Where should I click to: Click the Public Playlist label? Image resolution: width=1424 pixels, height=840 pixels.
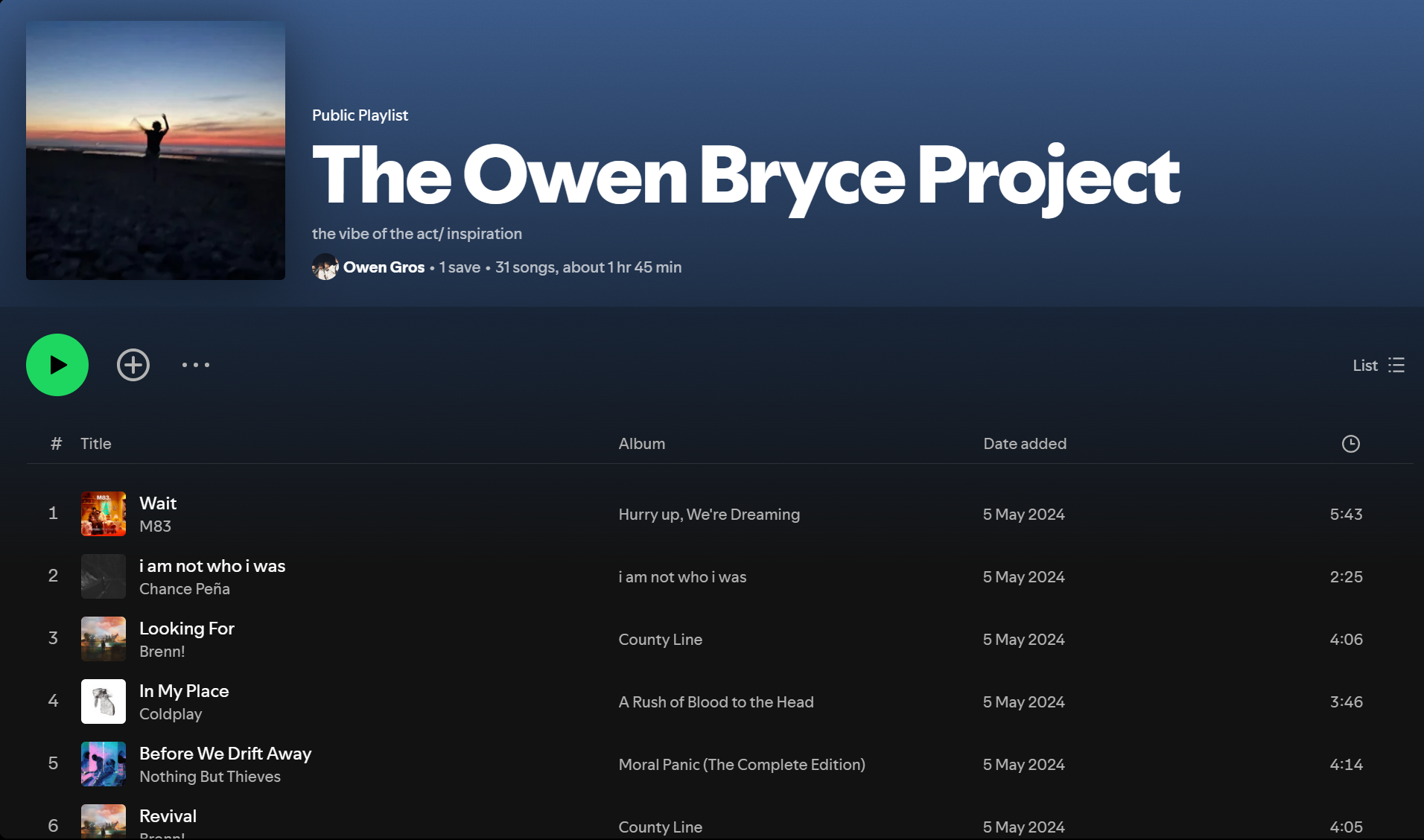pos(360,115)
